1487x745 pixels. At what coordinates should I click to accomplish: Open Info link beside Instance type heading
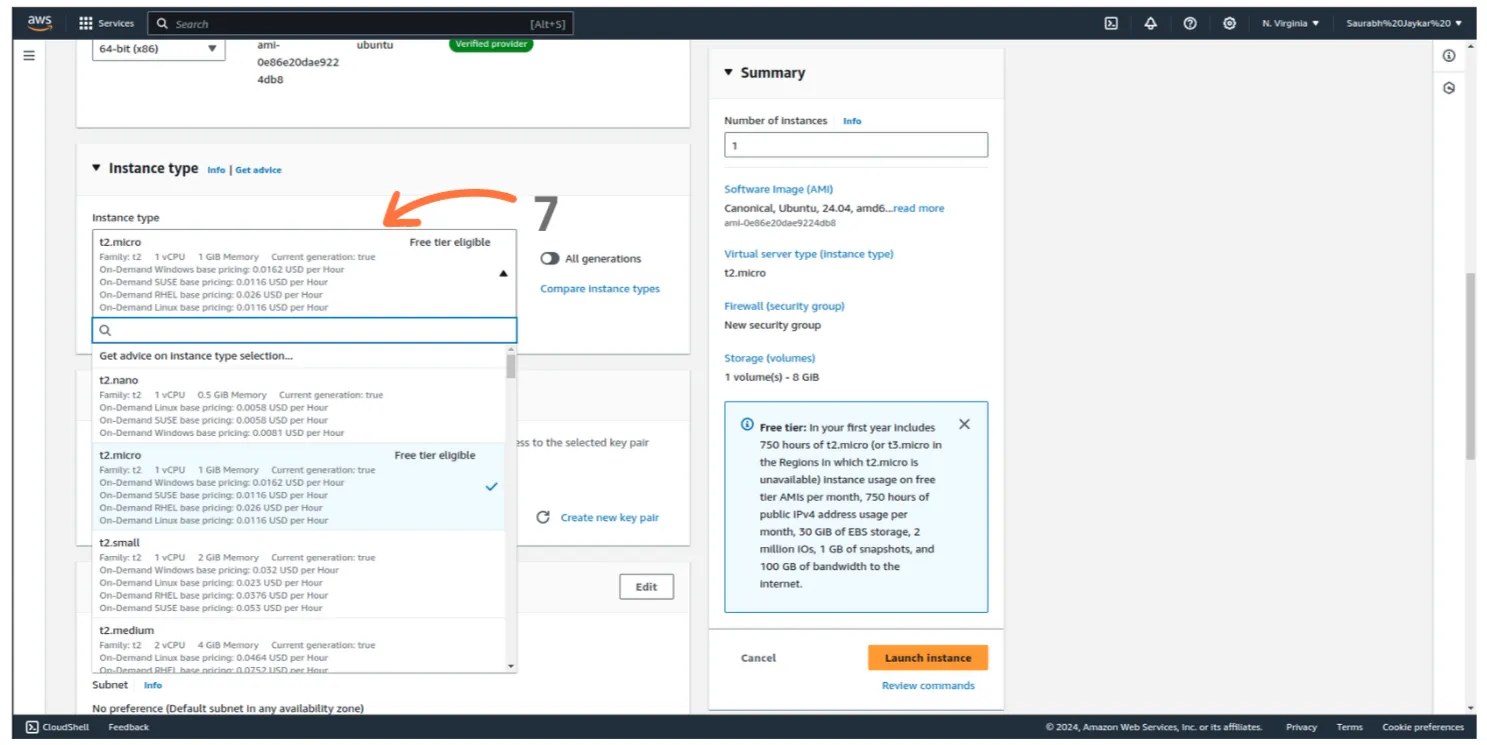216,170
